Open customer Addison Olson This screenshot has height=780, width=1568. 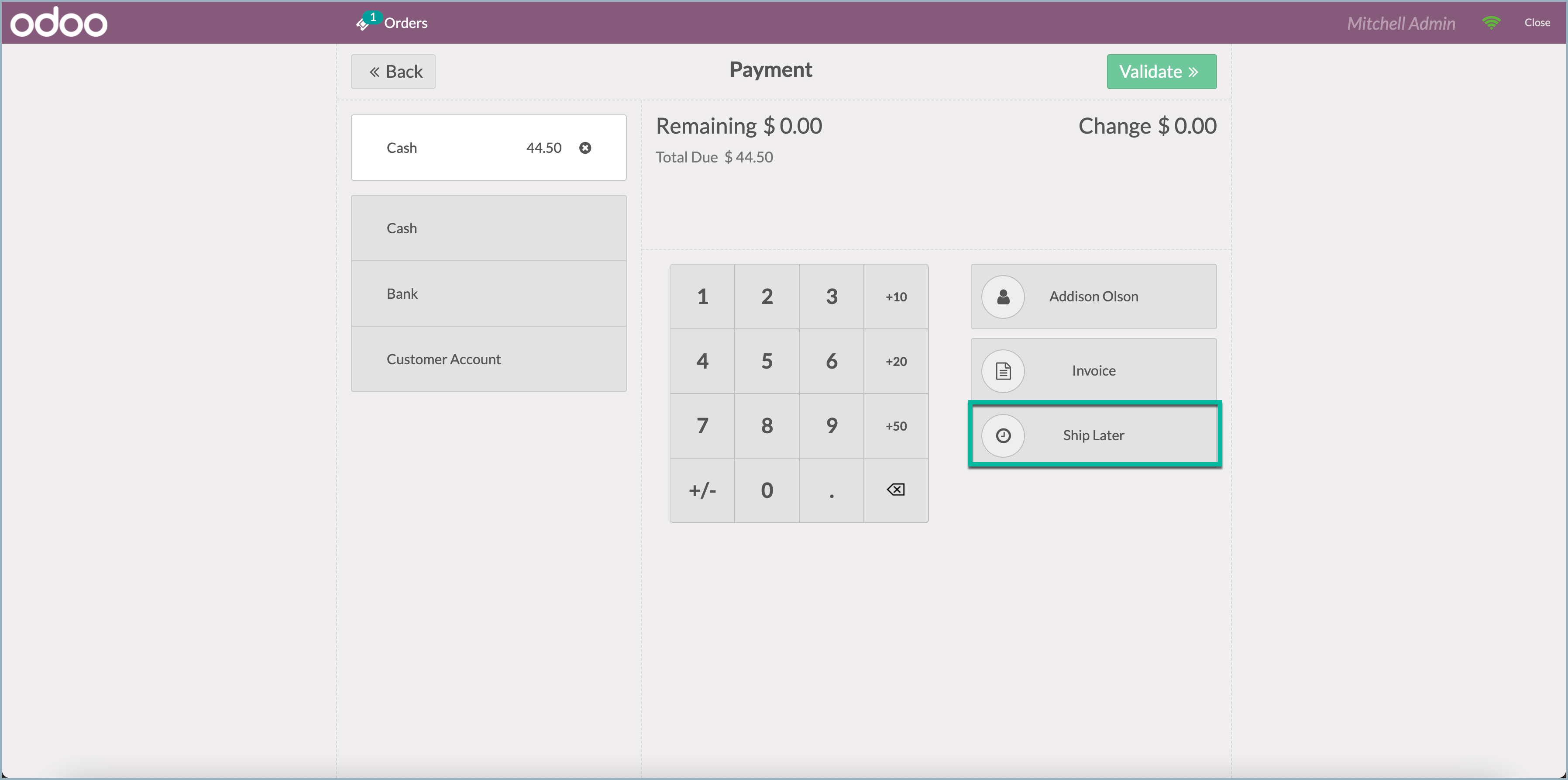pos(1093,297)
